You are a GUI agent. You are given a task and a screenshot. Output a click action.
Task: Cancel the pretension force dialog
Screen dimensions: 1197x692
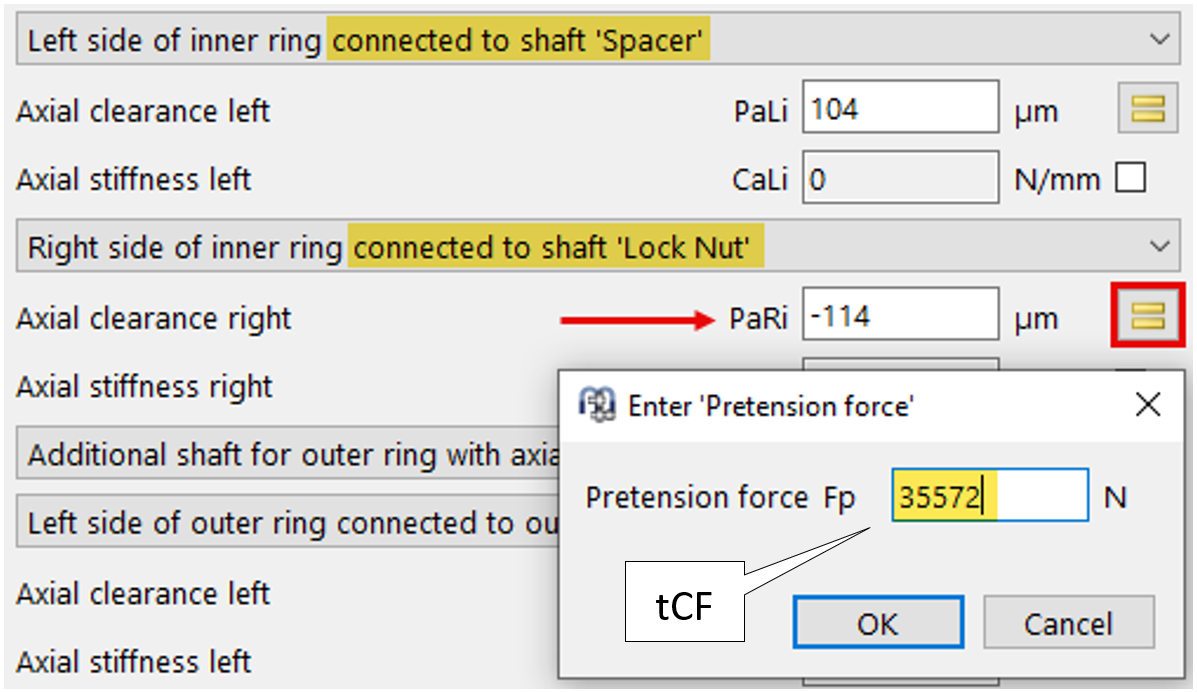click(x=1068, y=623)
